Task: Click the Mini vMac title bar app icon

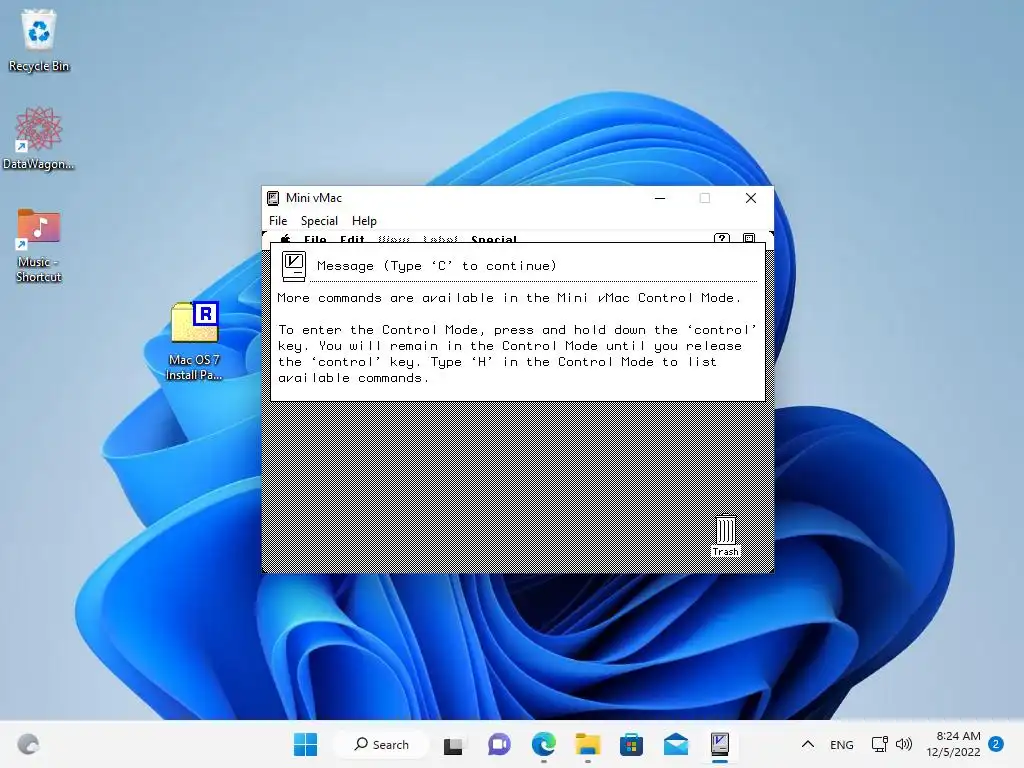Action: (x=273, y=198)
